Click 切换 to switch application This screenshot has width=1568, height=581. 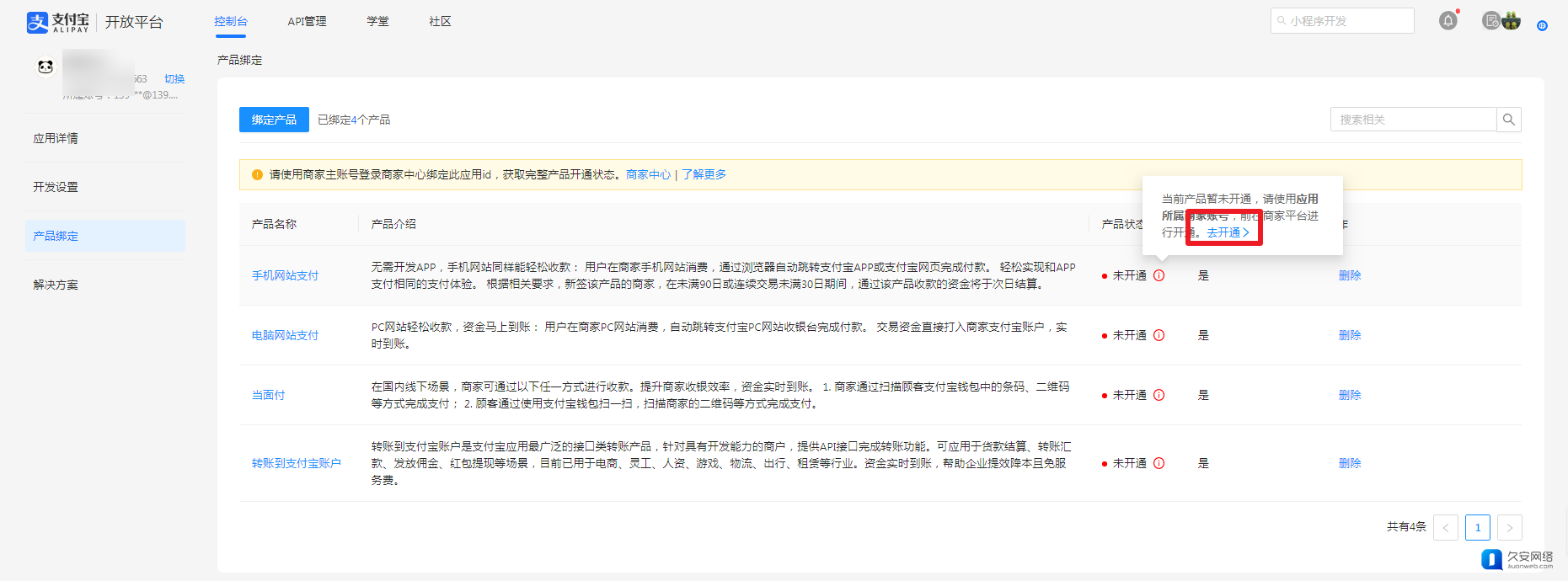pyautogui.click(x=174, y=79)
